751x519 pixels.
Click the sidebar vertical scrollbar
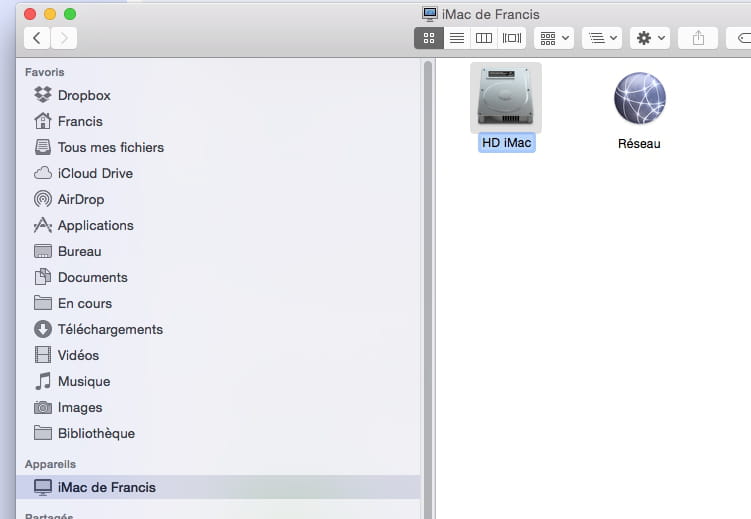428,289
